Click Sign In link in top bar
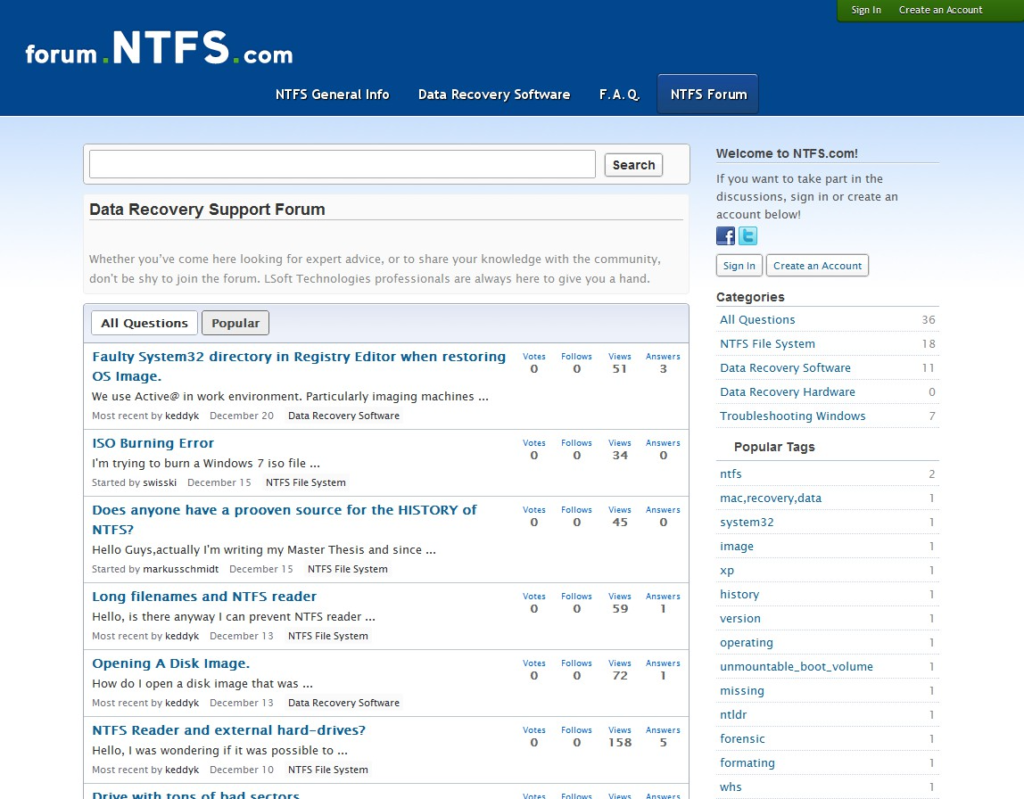Screen dimensions: 1024x799 pyautogui.click(x=866, y=10)
